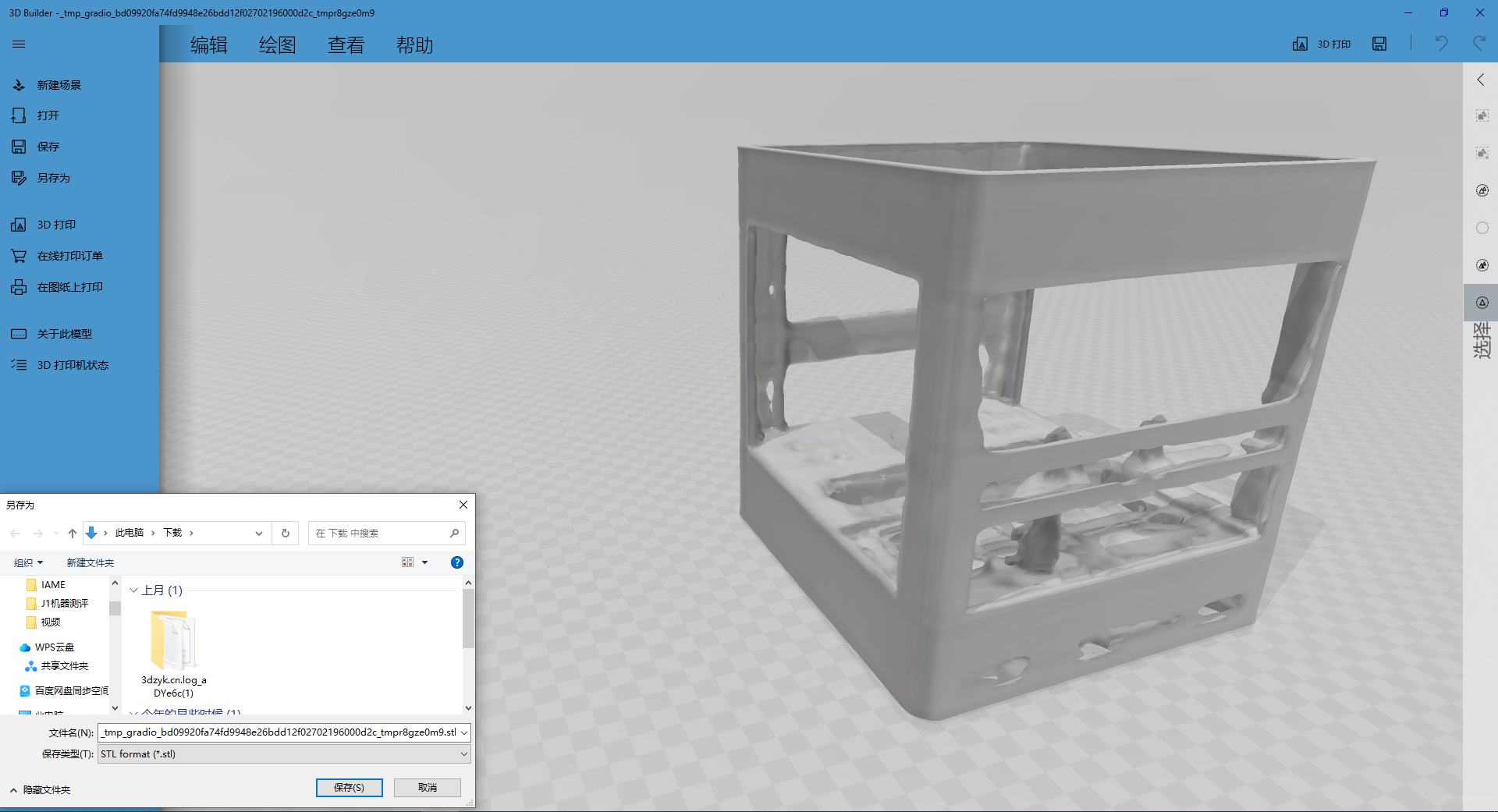
Task: Collapse folders with 隐藏文件夹
Action: (x=41, y=790)
